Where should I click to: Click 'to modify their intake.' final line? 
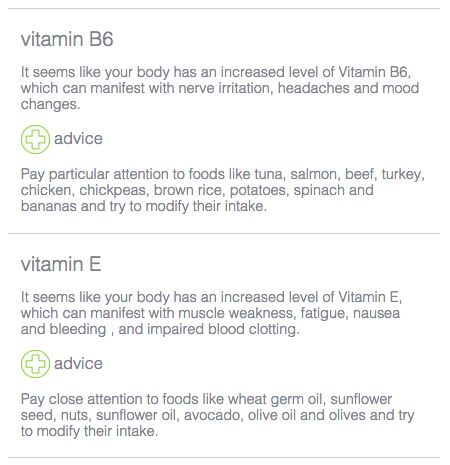pyautogui.click(x=89, y=431)
